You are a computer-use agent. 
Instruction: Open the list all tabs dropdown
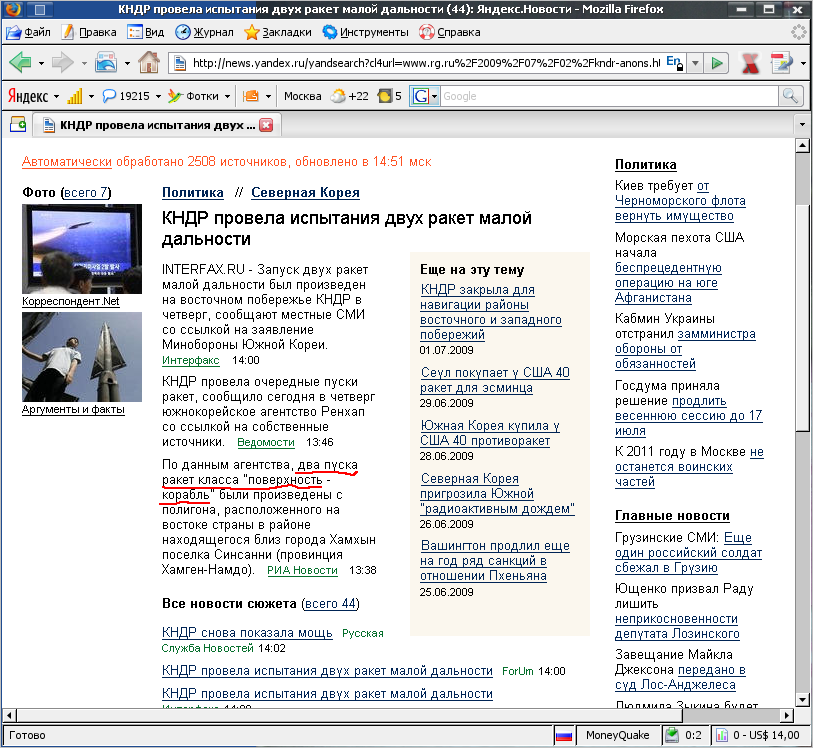(x=802, y=124)
